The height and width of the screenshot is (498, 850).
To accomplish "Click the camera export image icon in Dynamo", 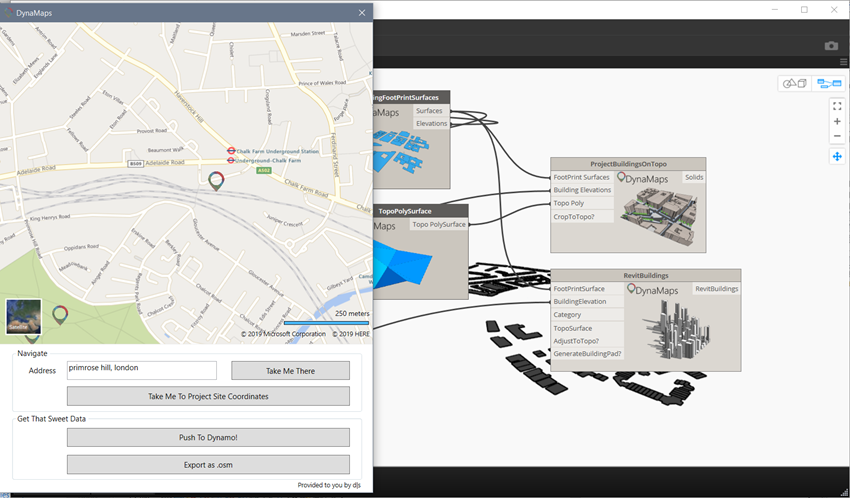I will pyautogui.click(x=831, y=46).
